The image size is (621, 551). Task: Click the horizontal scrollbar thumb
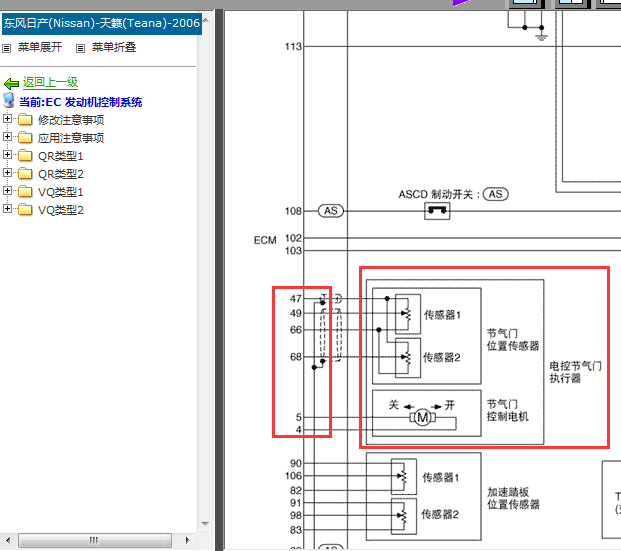(95, 540)
